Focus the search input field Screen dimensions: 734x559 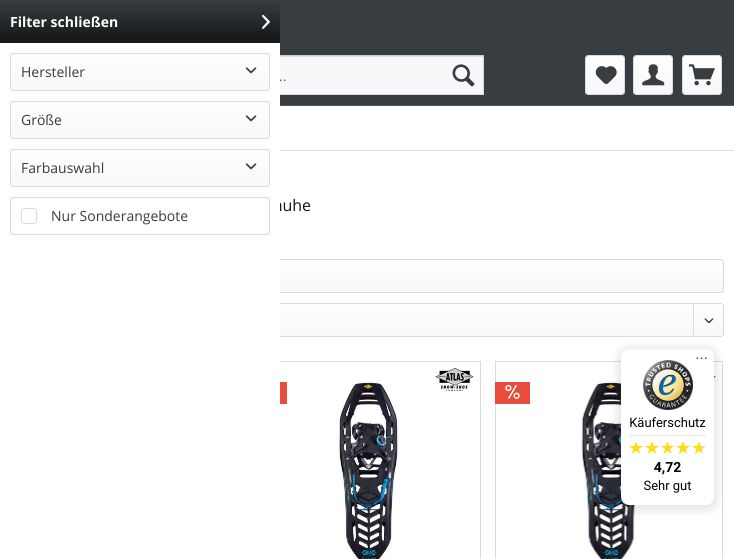(x=365, y=75)
